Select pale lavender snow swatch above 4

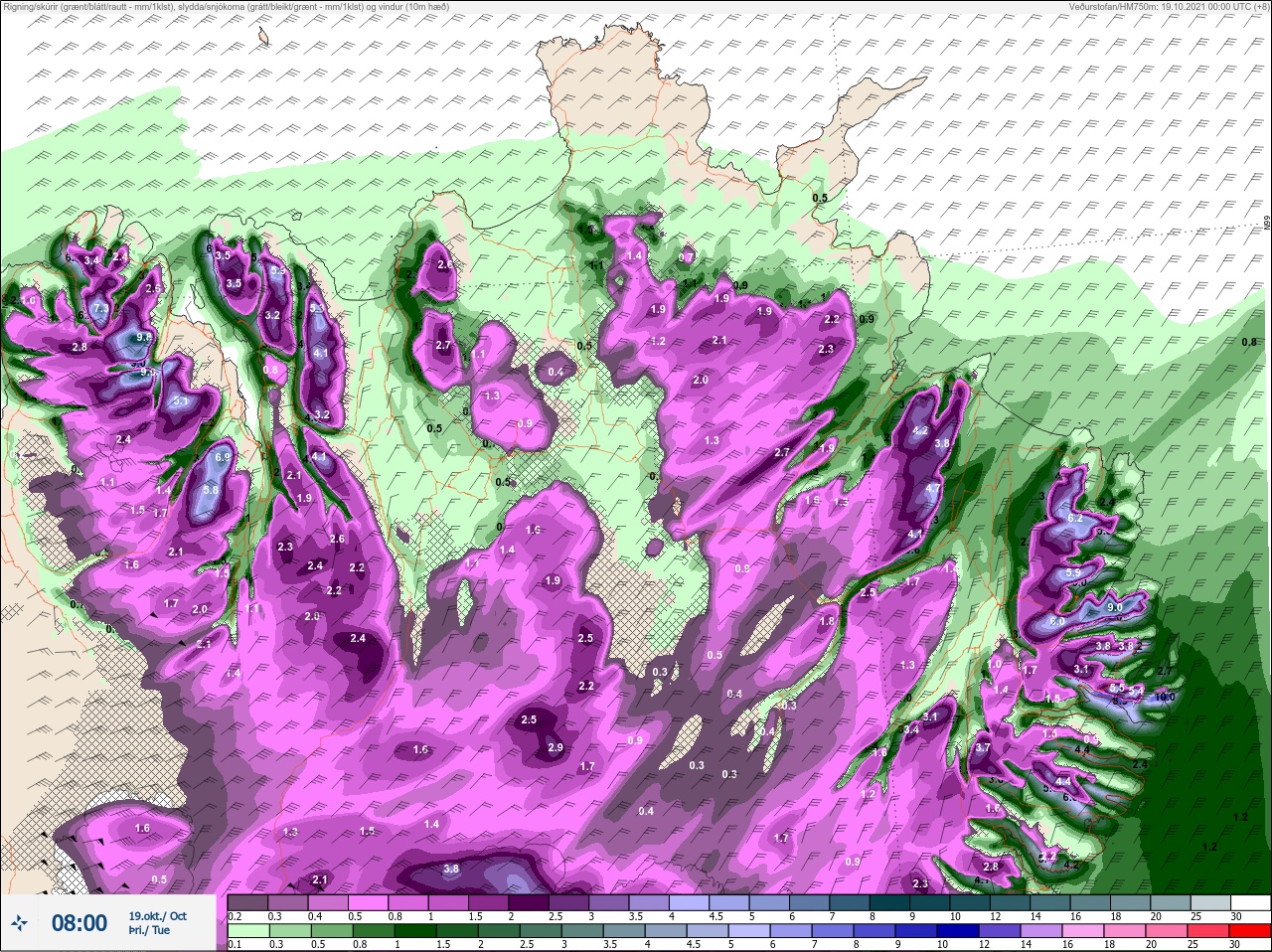coord(689,902)
